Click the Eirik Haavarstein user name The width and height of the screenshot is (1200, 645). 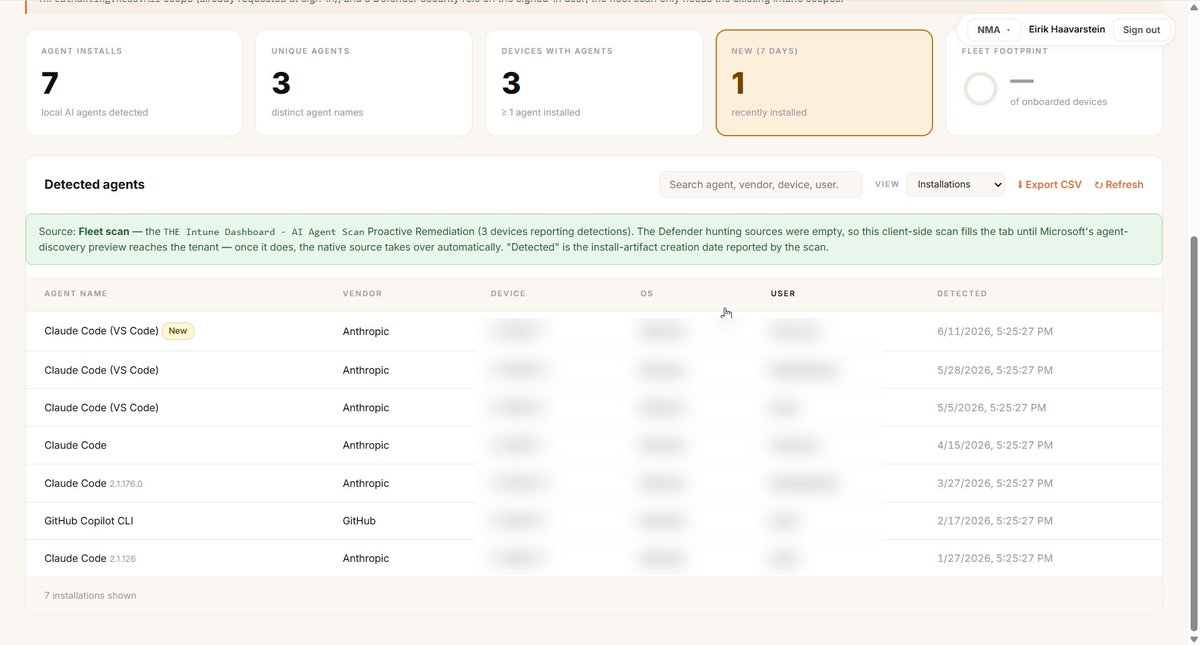(1067, 30)
